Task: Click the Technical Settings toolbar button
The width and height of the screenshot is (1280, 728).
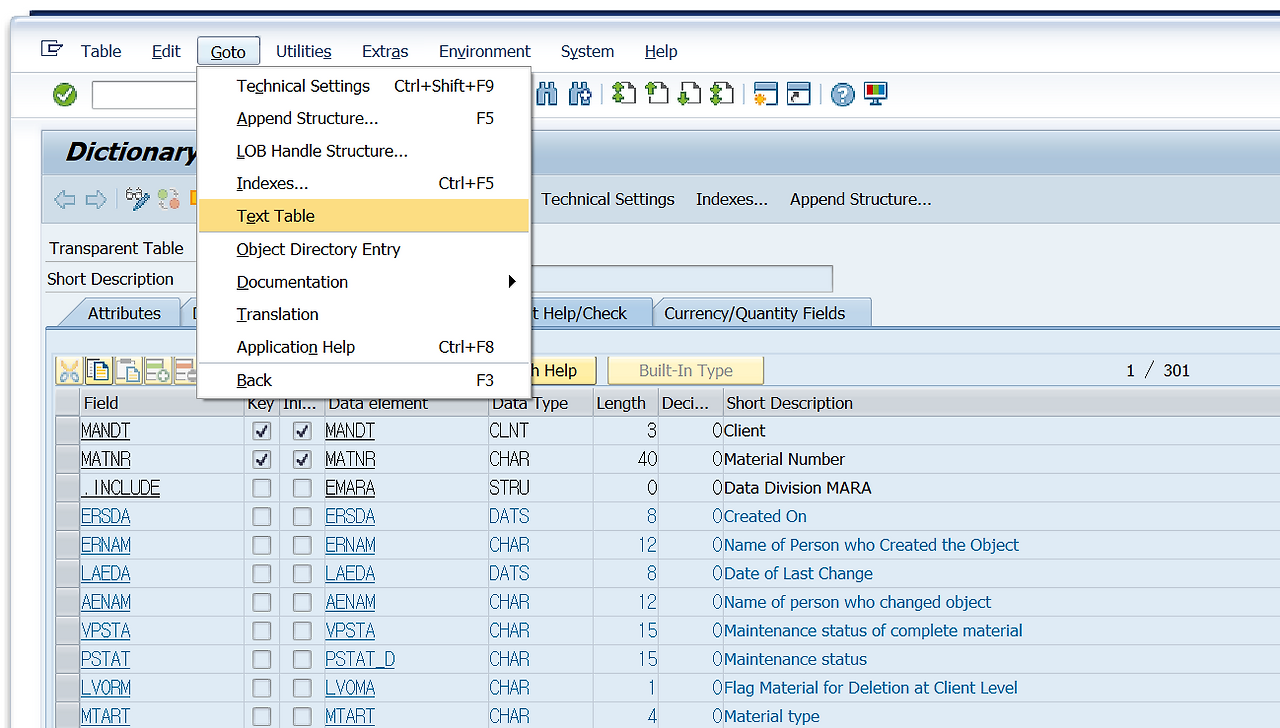Action: (608, 199)
